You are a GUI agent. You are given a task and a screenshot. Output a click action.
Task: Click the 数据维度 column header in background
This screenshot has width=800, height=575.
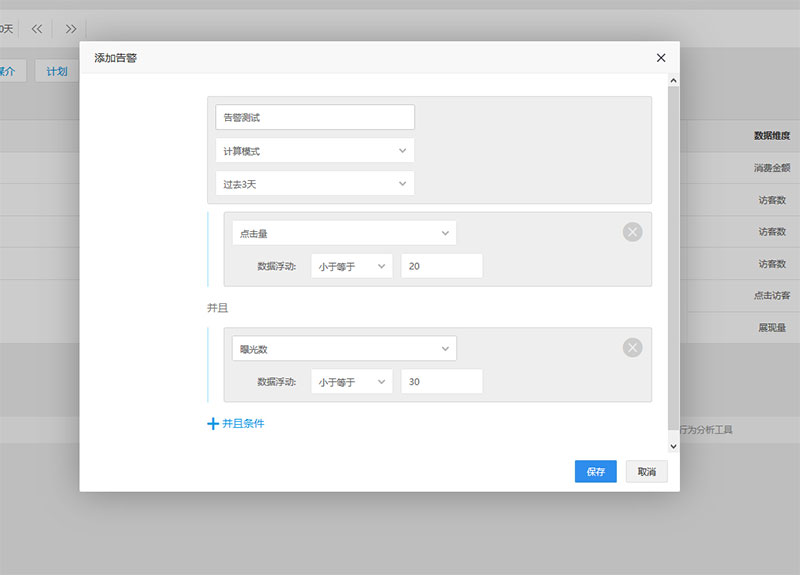click(x=772, y=136)
